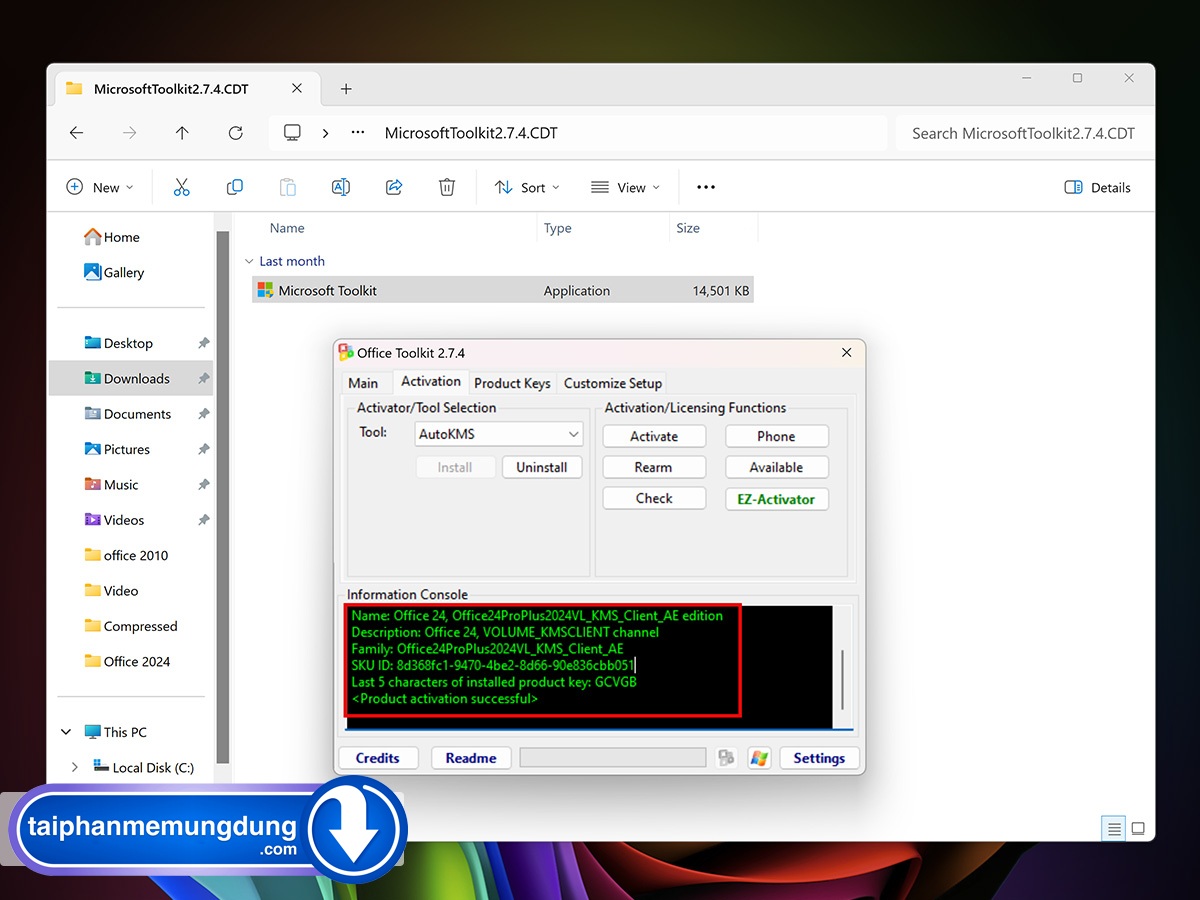Click the Cut scissors icon in Explorer toolbar
1200x900 pixels.
point(181,187)
